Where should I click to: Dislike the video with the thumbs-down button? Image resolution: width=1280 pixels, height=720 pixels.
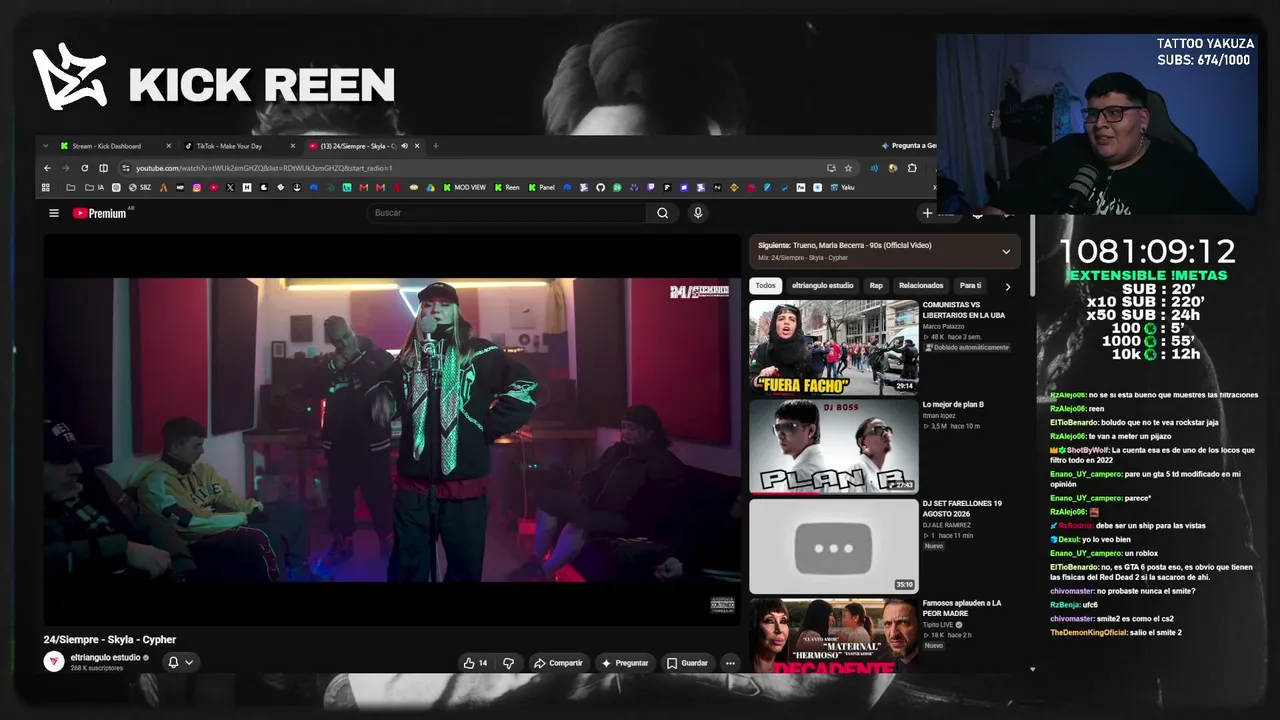(x=508, y=663)
